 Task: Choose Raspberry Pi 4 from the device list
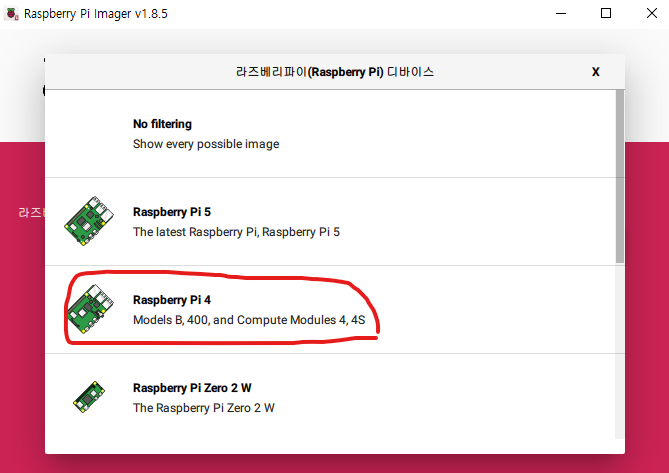[331, 310]
